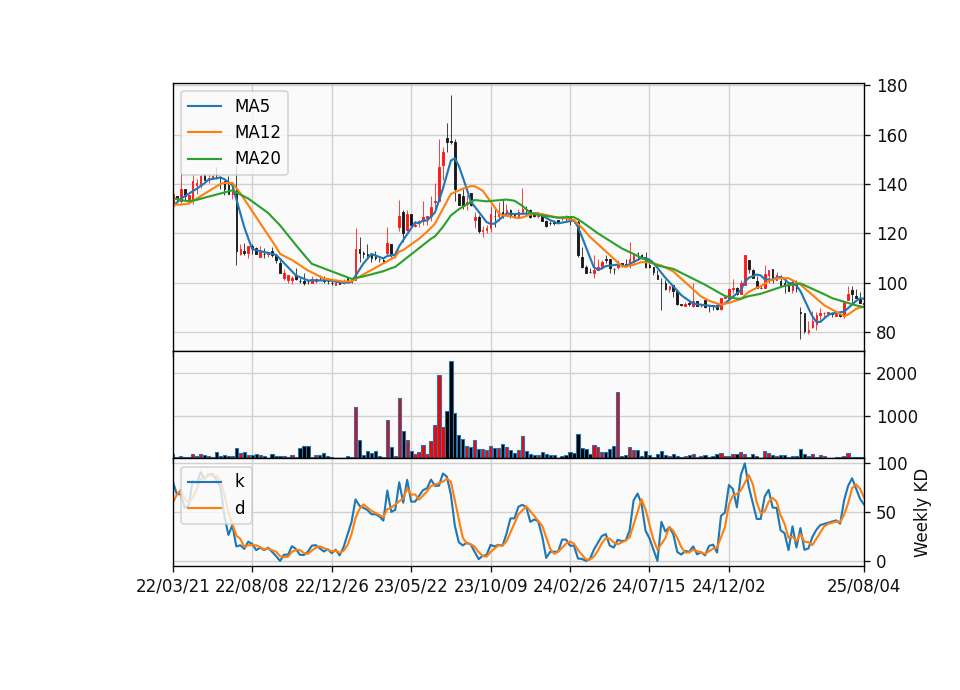Click the 50 tick on Weekly KD axis
The width and height of the screenshot is (960, 690).
tap(886, 513)
